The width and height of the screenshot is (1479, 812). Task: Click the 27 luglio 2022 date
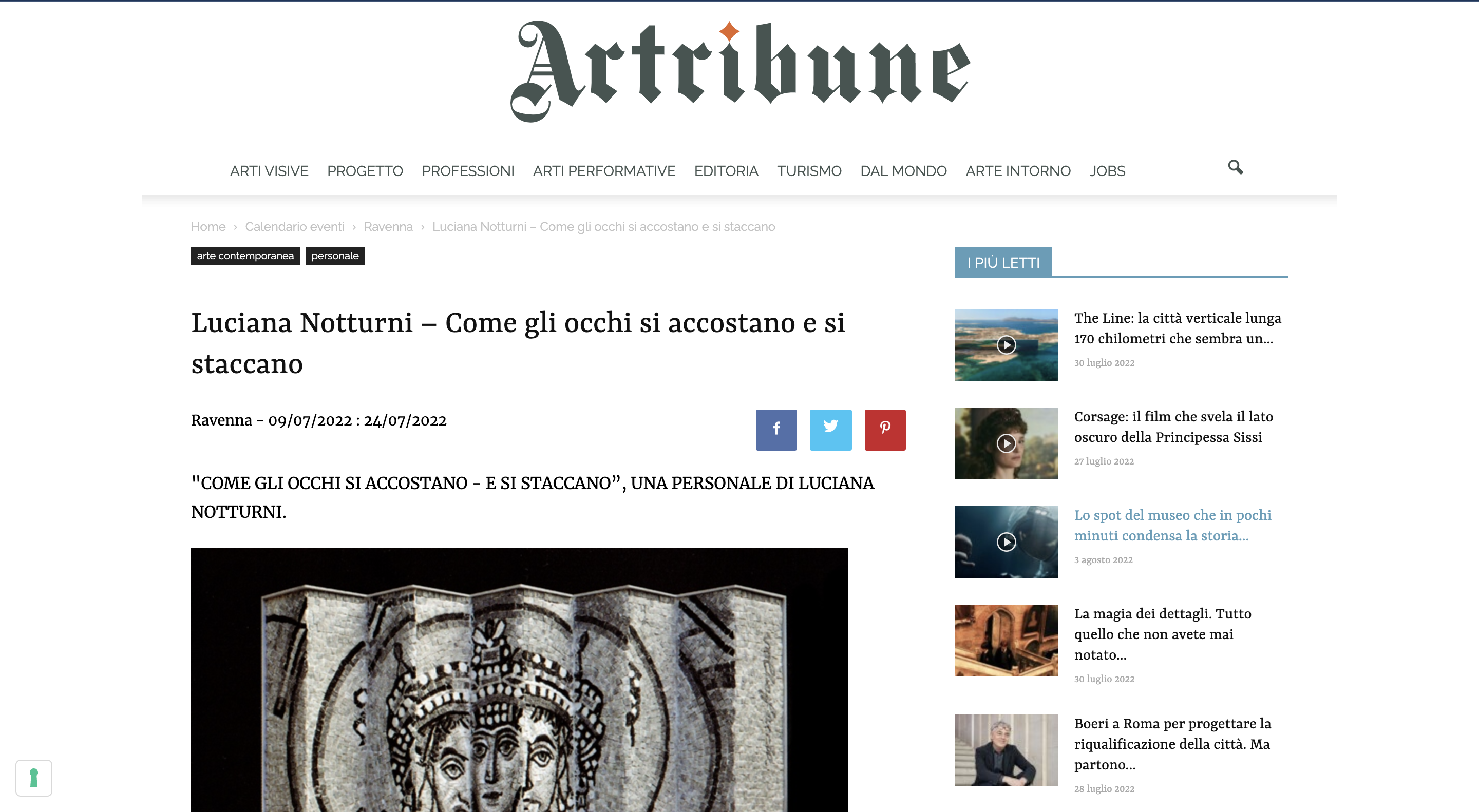tap(1104, 461)
